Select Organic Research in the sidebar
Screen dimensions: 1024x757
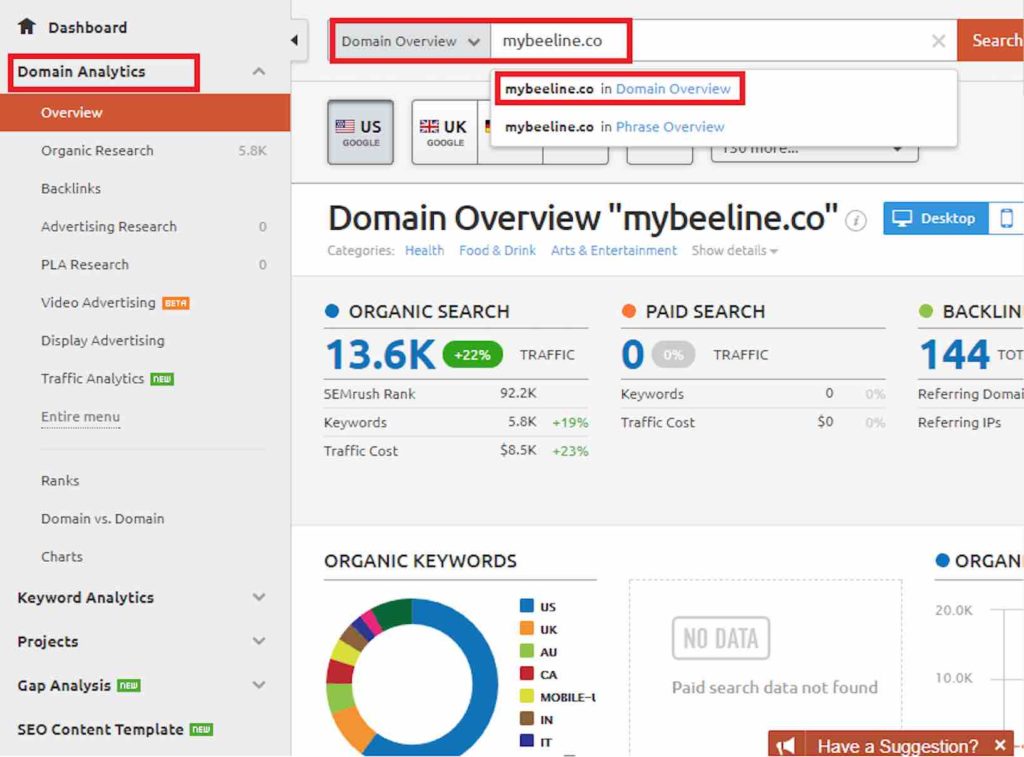97,150
